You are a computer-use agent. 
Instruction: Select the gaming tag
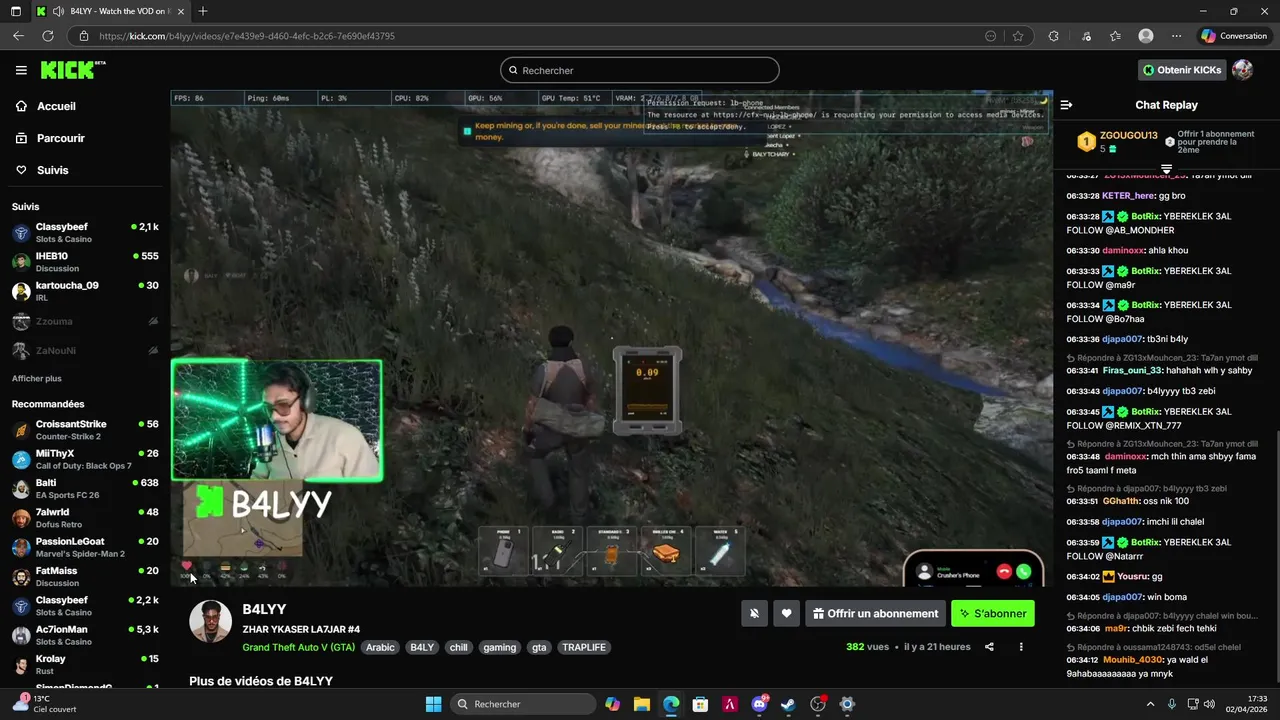tap(499, 647)
